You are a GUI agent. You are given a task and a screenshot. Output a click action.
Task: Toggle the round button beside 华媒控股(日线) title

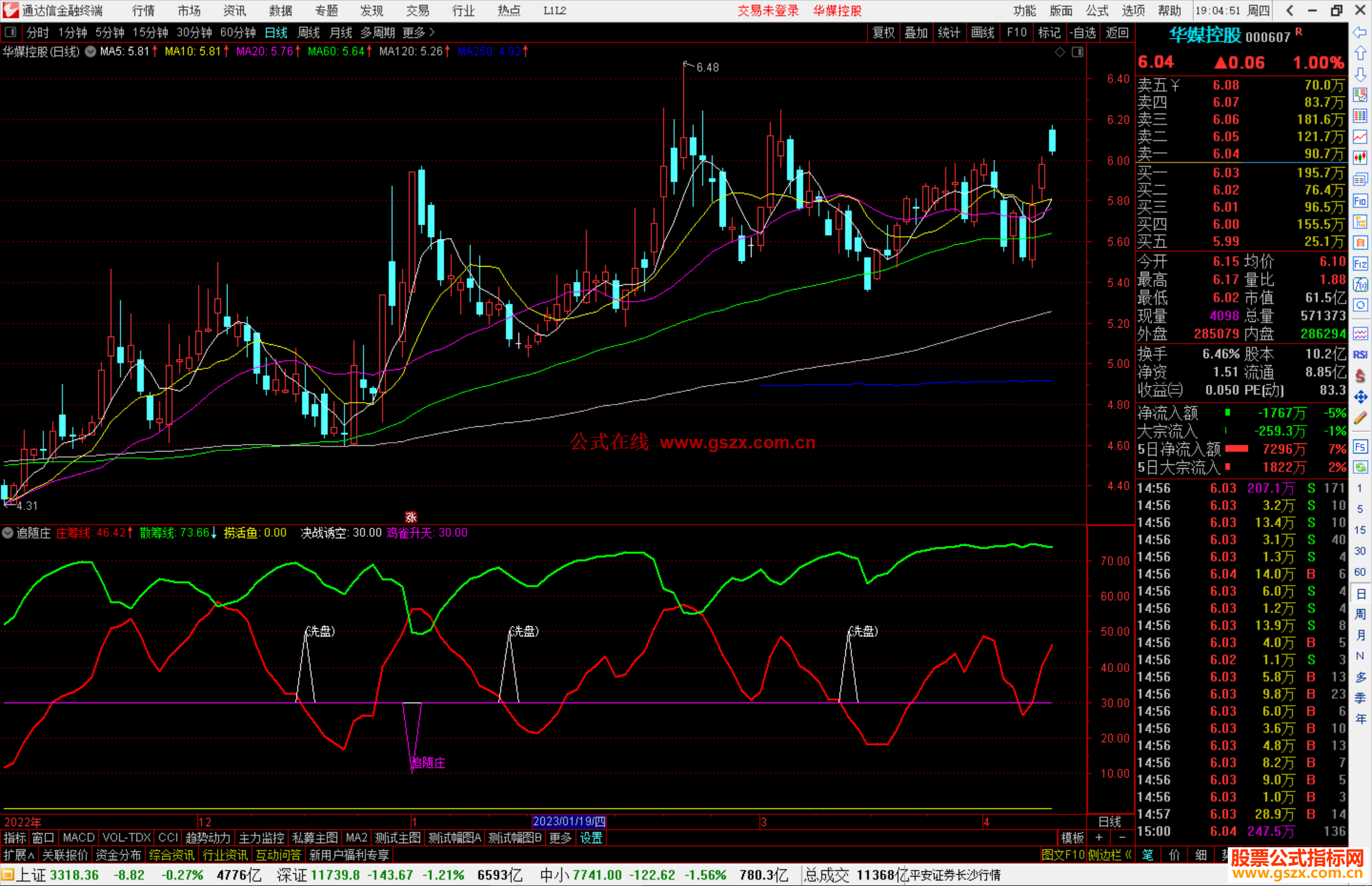91,51
